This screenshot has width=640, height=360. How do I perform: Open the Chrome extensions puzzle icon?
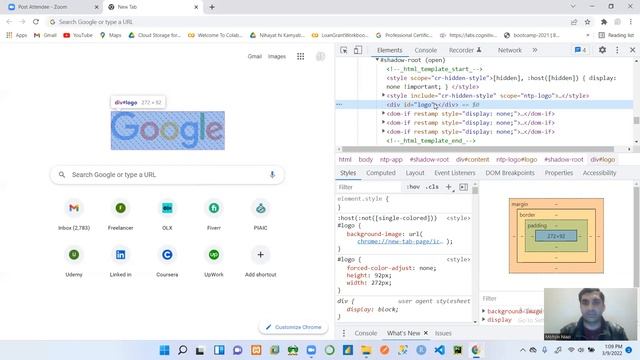click(604, 22)
